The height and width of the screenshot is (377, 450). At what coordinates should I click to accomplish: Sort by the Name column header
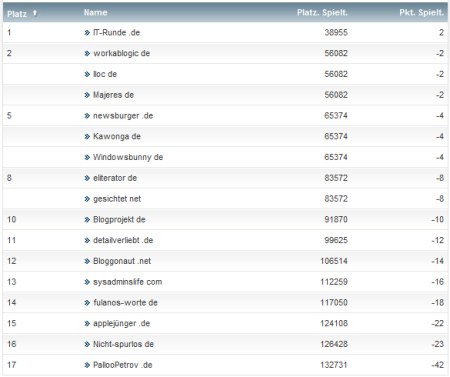point(95,13)
